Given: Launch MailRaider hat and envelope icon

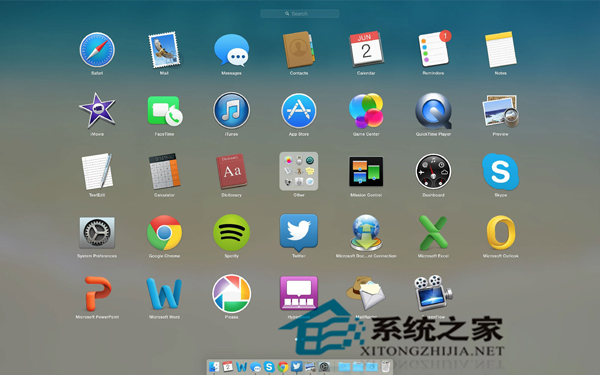Looking at the screenshot, I should coord(366,293).
